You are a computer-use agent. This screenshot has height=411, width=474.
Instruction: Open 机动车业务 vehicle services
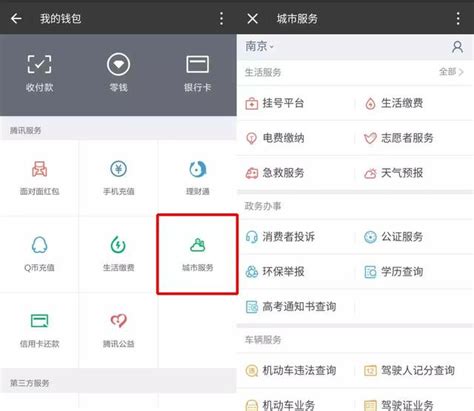(280, 405)
